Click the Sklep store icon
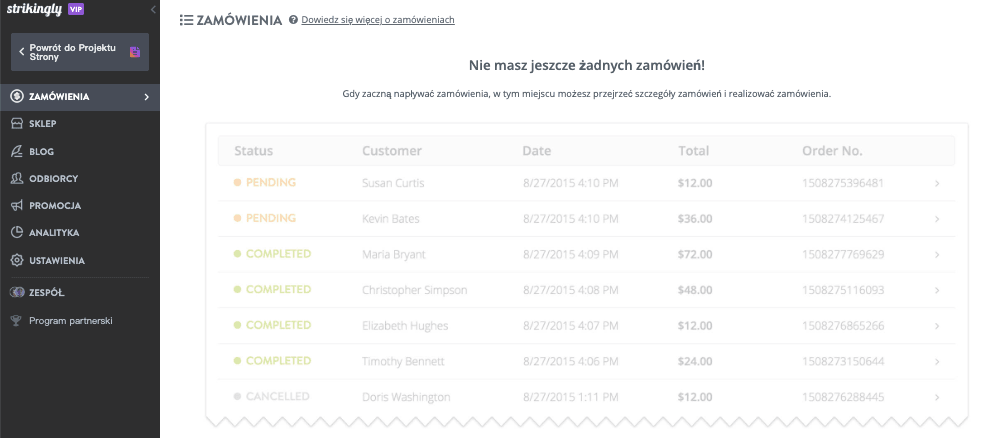Image resolution: width=981 pixels, height=438 pixels. tap(17, 124)
